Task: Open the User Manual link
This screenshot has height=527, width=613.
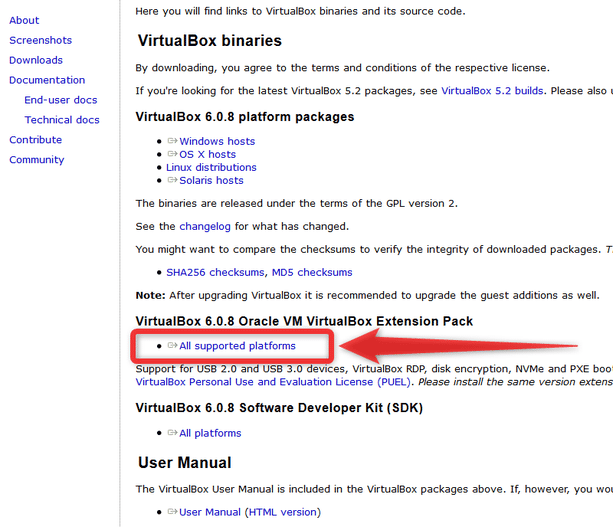Action: (210, 512)
